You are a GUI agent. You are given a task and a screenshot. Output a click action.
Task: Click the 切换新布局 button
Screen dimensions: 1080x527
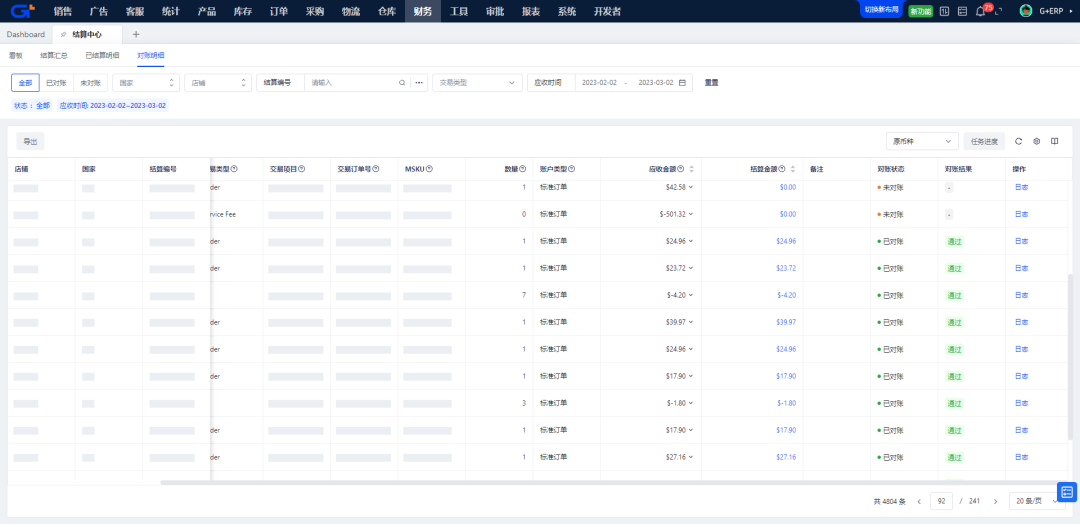tap(881, 10)
